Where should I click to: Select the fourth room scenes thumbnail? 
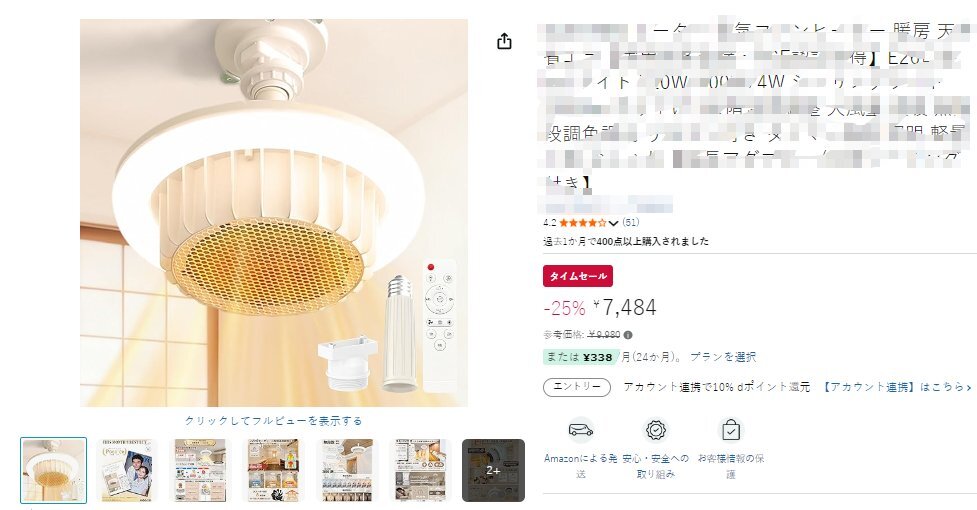coord(273,470)
